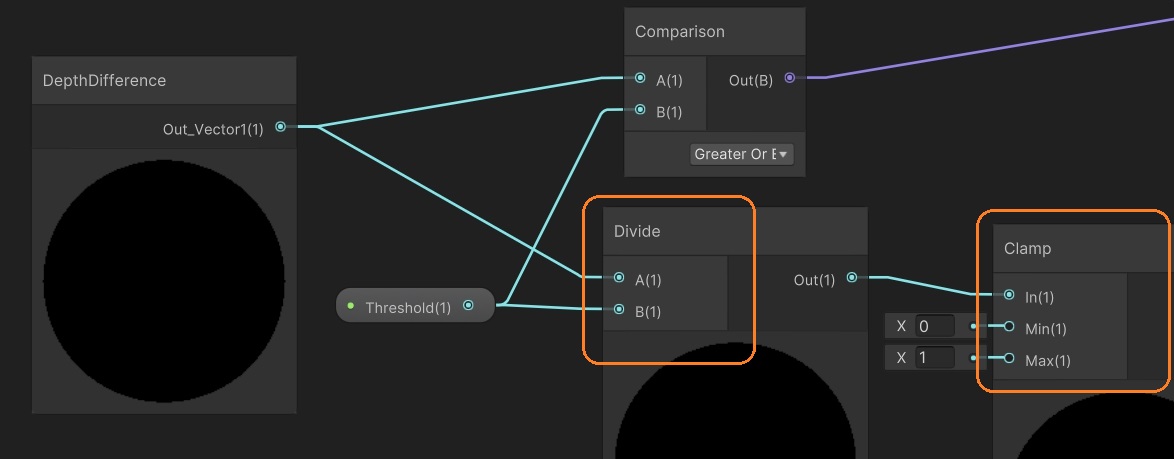Open the Greater Or Equal comparison dropdown
1174x459 pixels.
point(741,154)
